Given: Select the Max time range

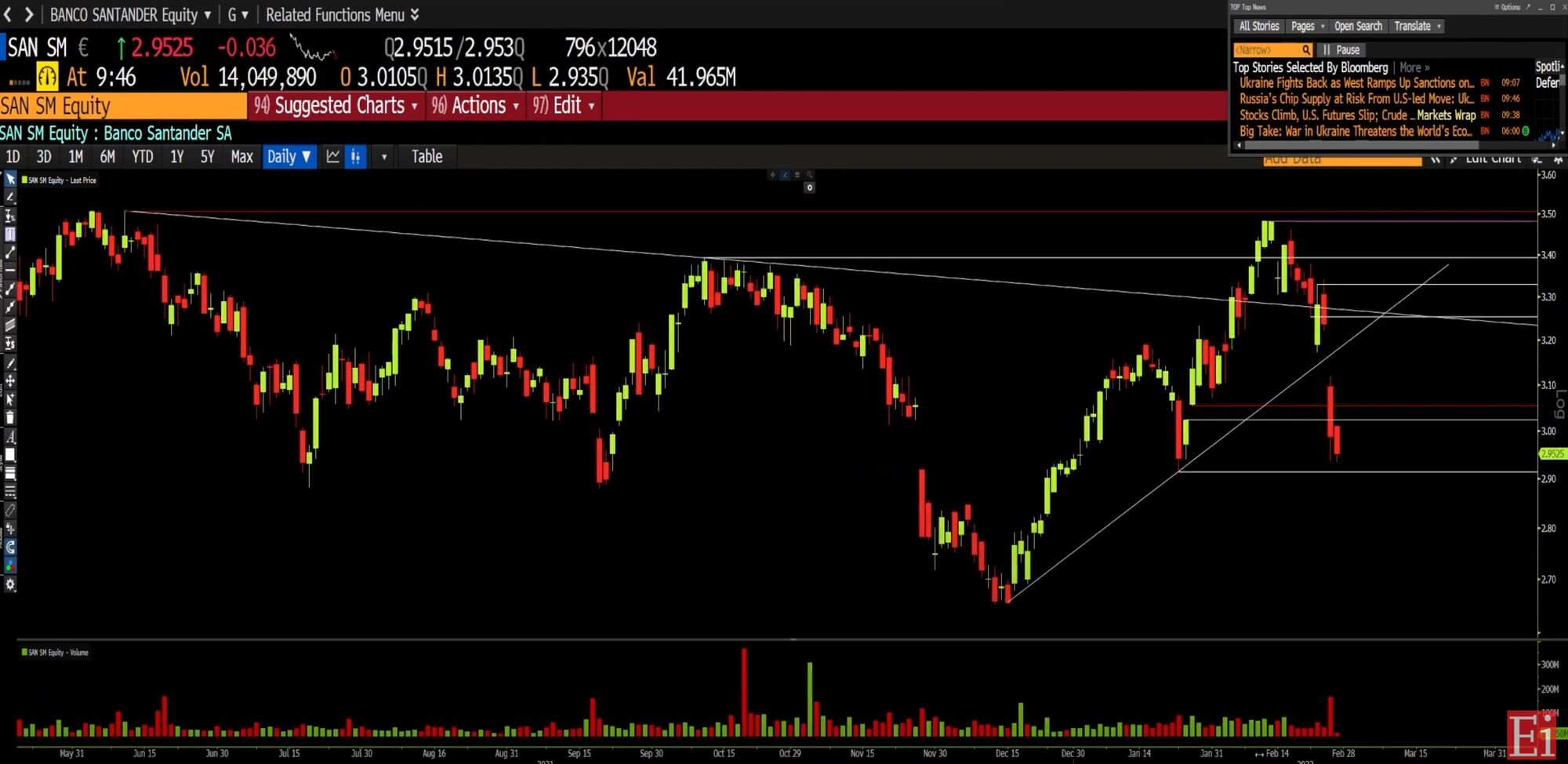Looking at the screenshot, I should [x=241, y=156].
